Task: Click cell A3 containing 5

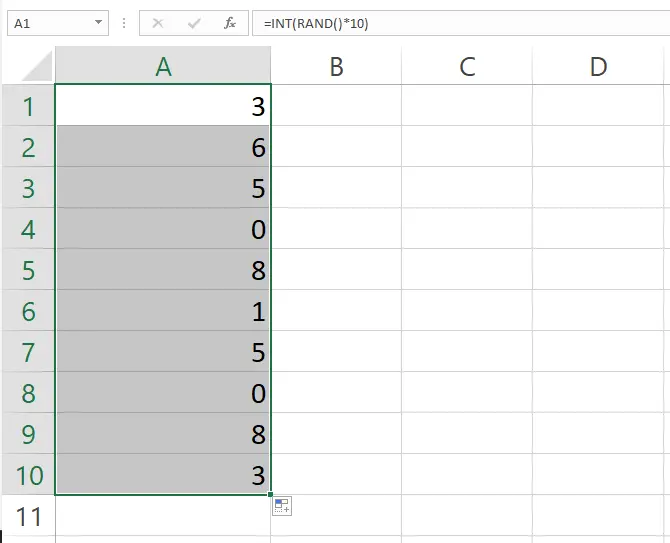Action: [163, 188]
